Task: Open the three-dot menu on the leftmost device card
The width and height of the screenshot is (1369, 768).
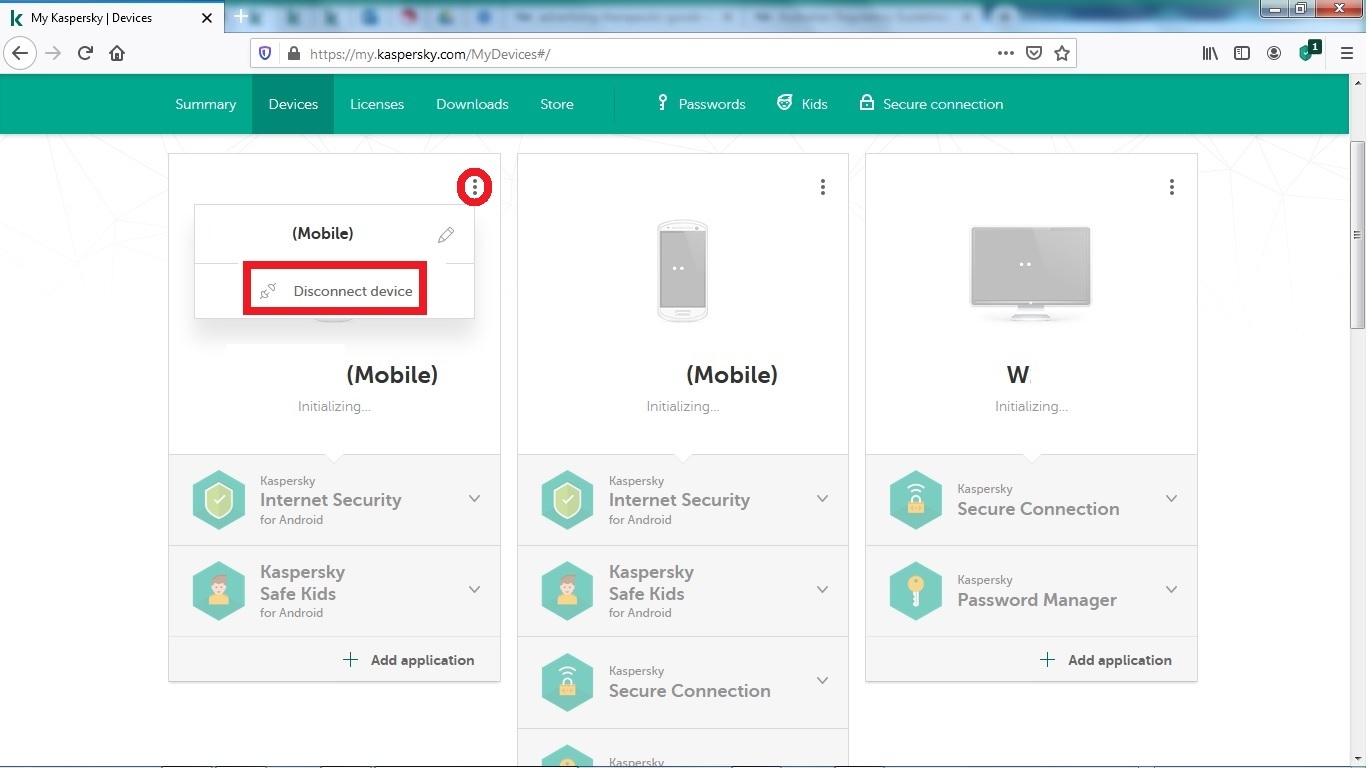Action: (474, 187)
